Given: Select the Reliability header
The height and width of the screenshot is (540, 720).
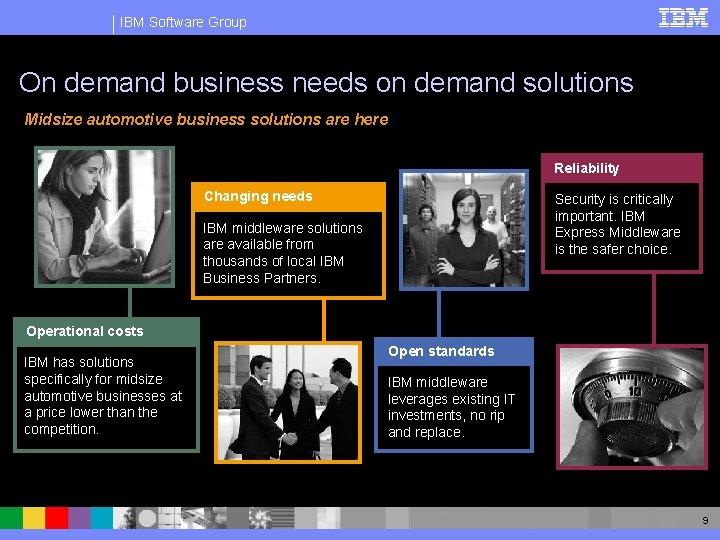Looking at the screenshot, I should [x=586, y=168].
